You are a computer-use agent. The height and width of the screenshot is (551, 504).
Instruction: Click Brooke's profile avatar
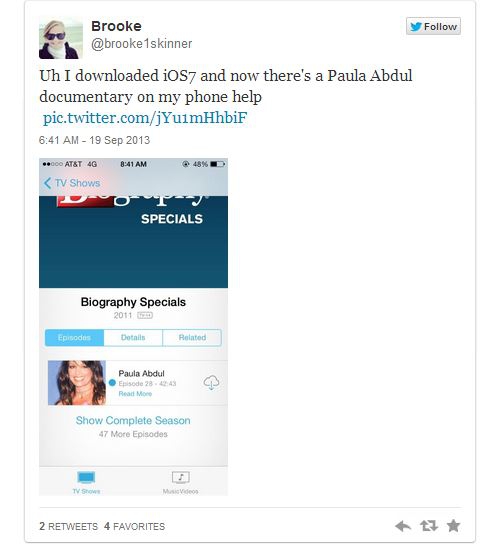[x=60, y=38]
